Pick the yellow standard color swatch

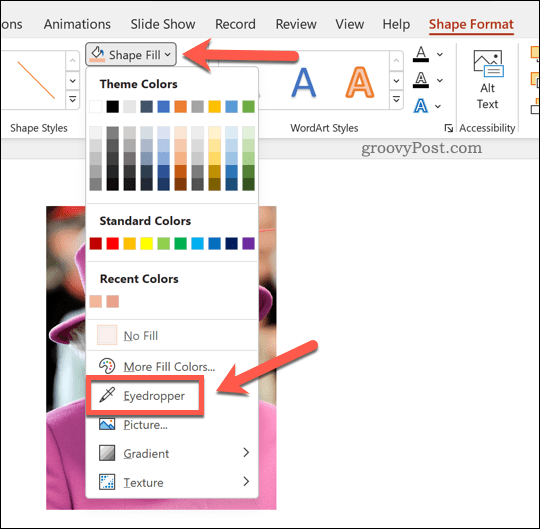coord(146,243)
